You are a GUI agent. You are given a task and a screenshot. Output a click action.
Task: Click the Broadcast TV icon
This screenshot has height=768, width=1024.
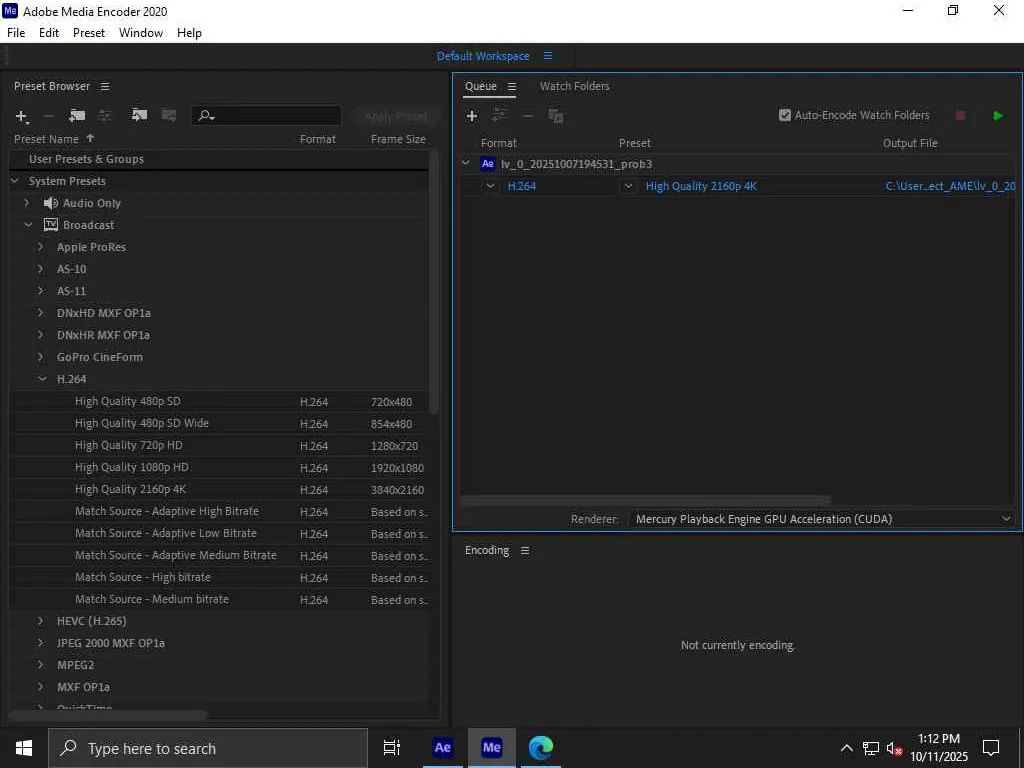coord(50,225)
